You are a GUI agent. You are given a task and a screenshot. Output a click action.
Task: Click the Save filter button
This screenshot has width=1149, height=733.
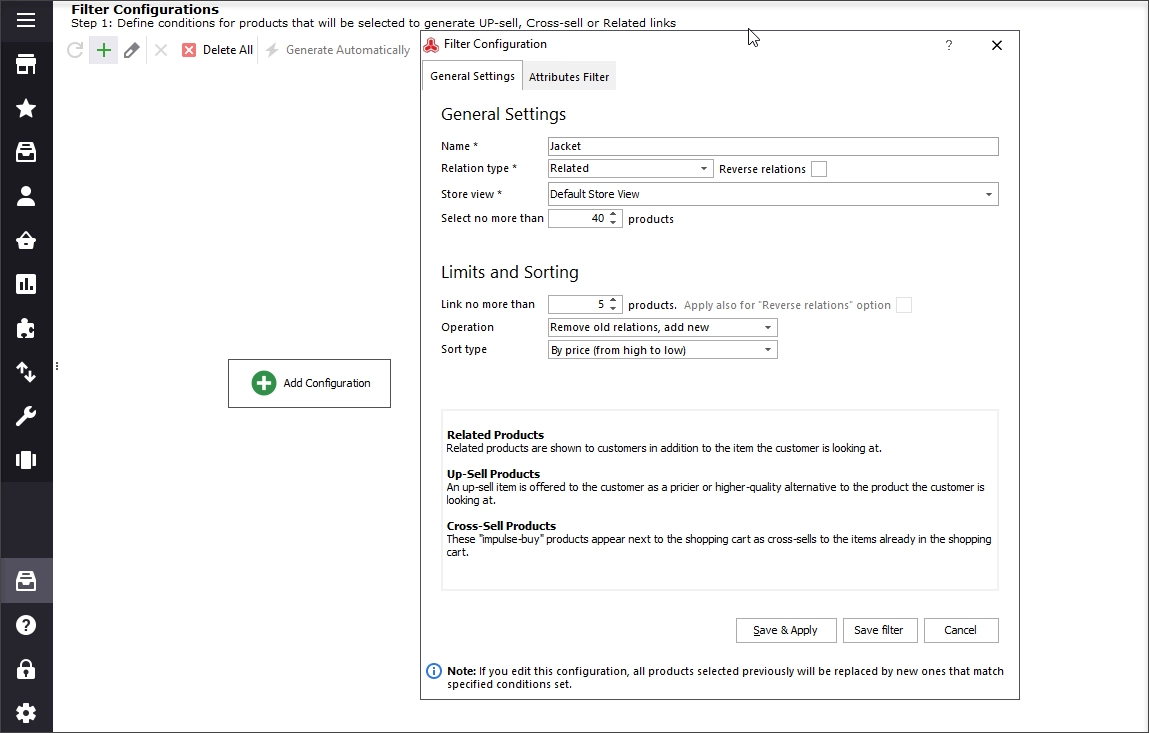[879, 630]
